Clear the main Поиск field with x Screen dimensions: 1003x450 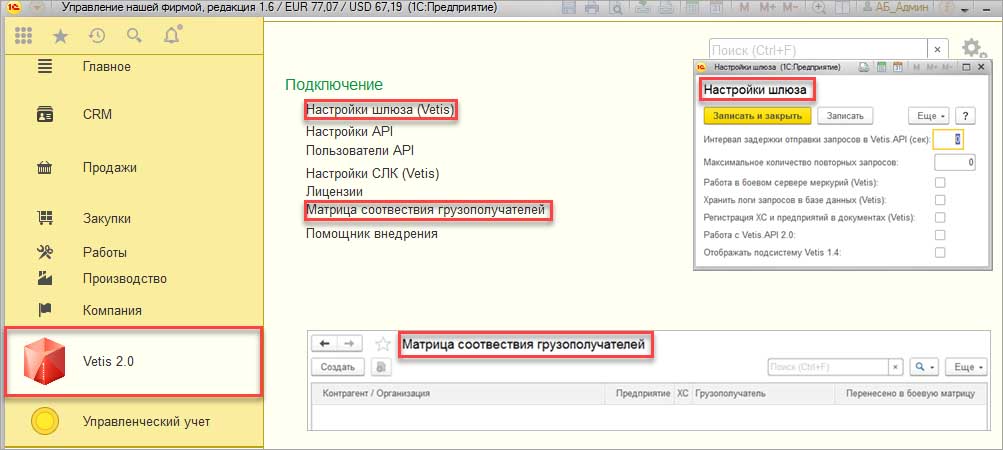pyautogui.click(x=938, y=50)
